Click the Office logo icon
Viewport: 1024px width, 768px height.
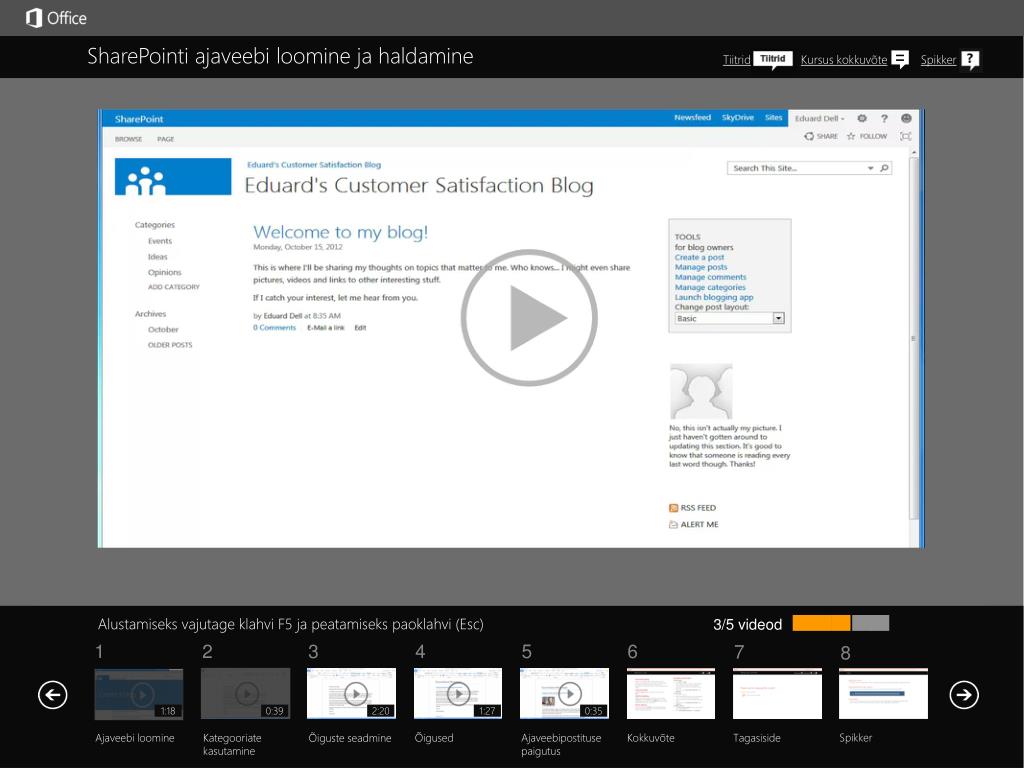coord(33,18)
